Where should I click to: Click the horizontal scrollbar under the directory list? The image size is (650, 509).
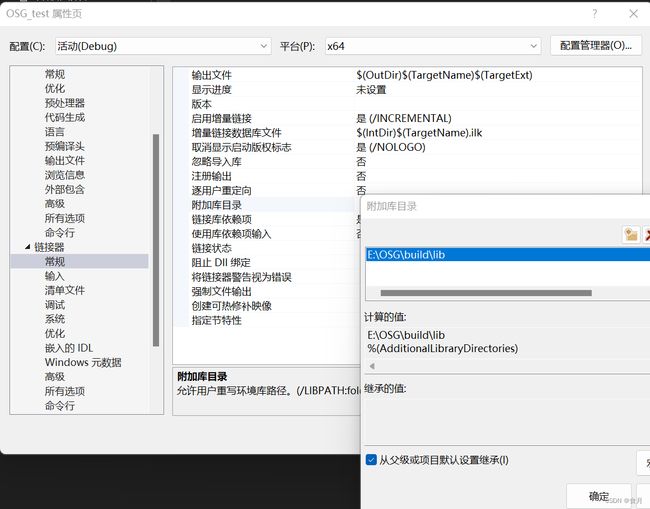486,293
